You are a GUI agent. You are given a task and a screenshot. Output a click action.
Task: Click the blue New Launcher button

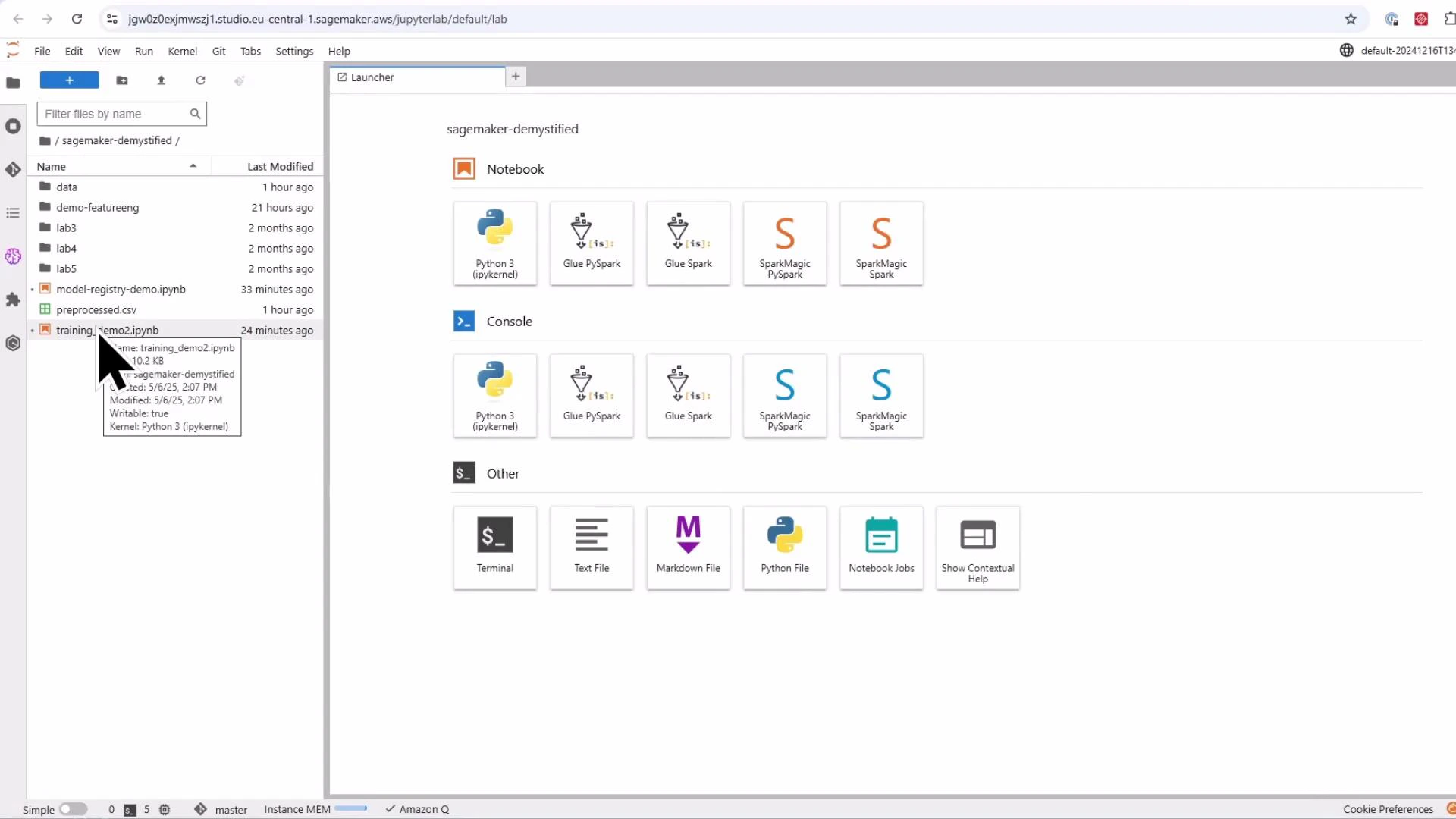pos(68,80)
